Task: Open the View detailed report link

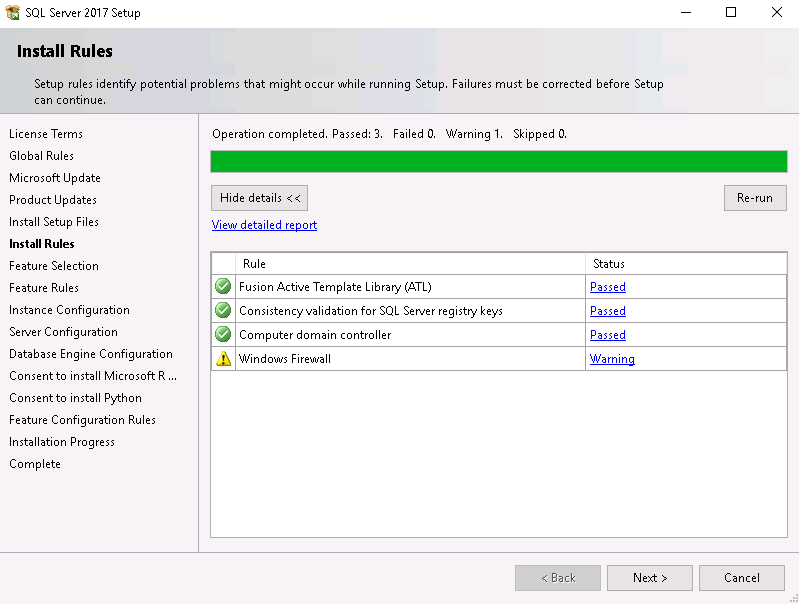Action: [x=264, y=225]
